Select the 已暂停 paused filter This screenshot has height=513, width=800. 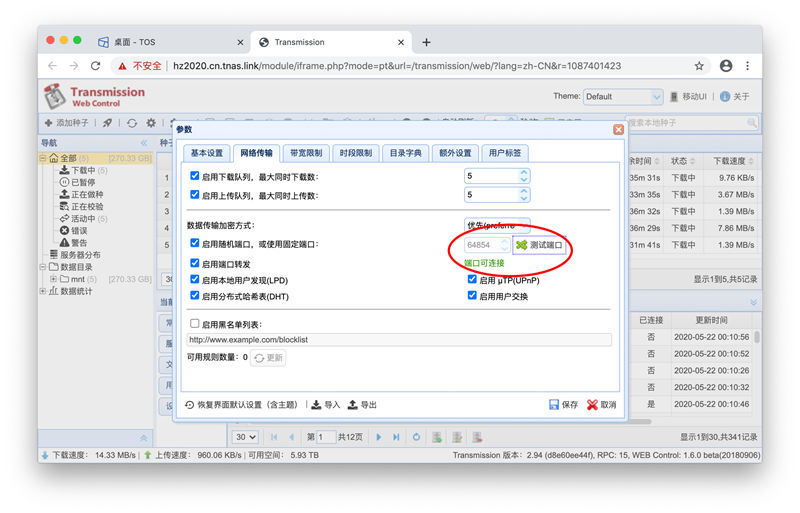coord(78,182)
